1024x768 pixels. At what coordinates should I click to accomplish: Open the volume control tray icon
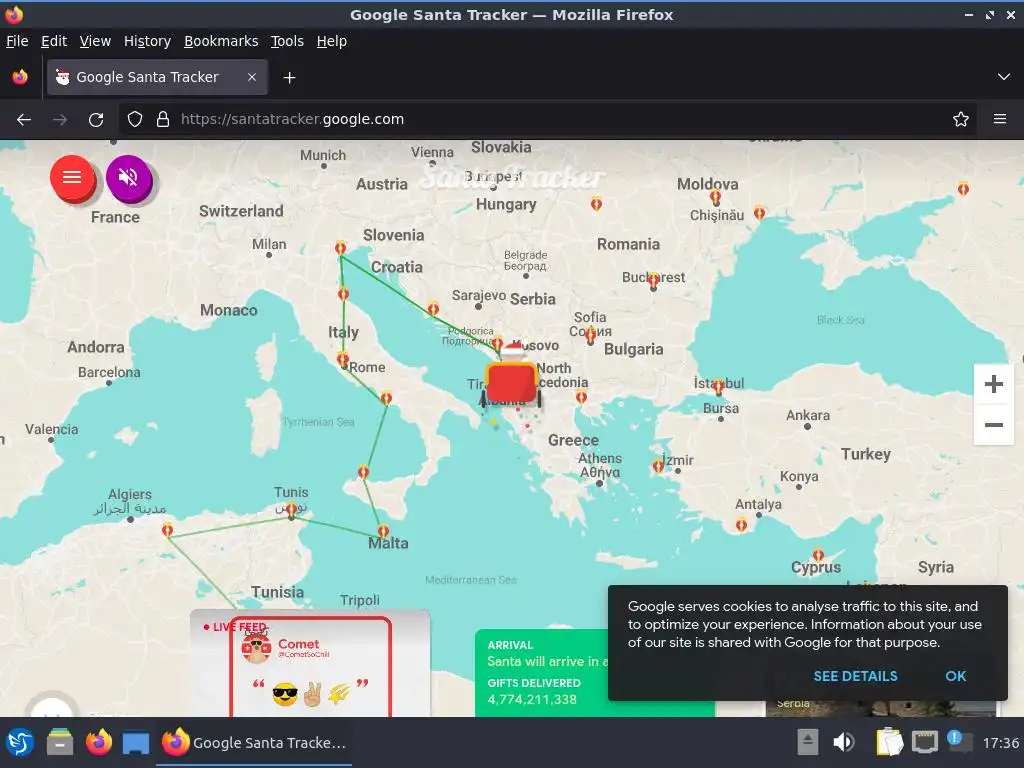[844, 743]
